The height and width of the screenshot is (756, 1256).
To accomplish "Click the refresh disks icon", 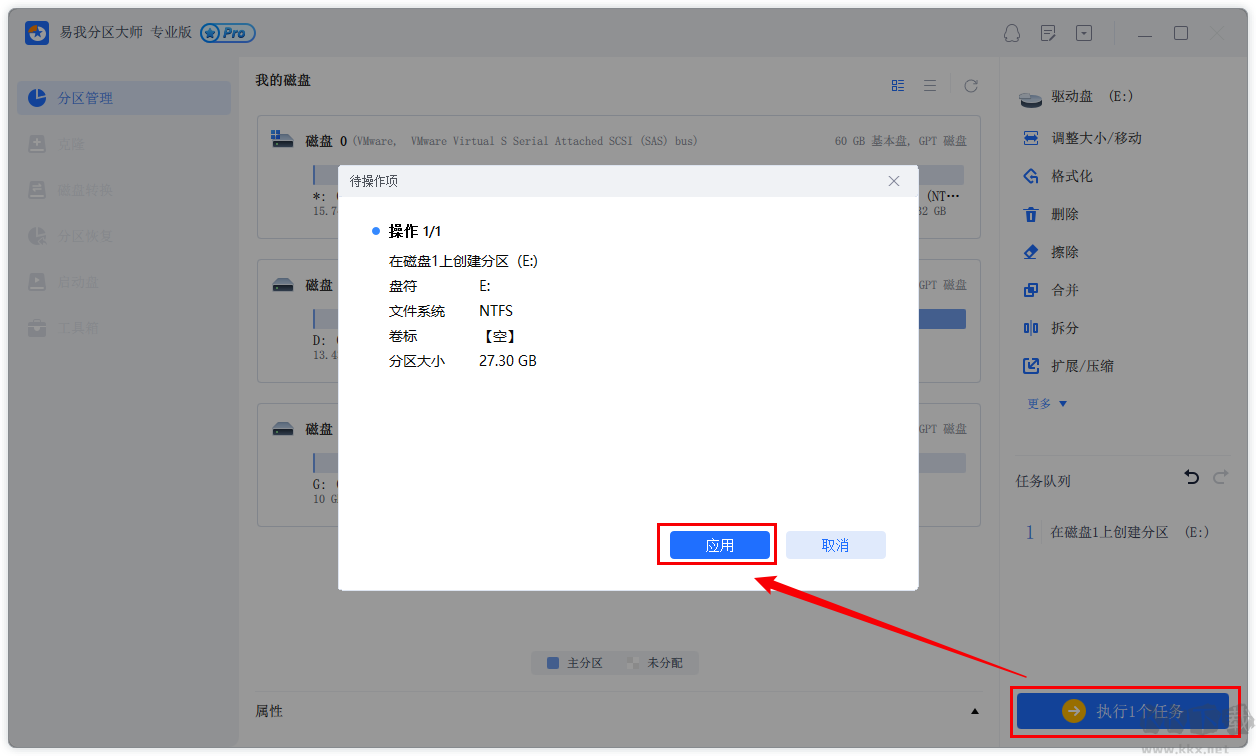I will pos(971,86).
